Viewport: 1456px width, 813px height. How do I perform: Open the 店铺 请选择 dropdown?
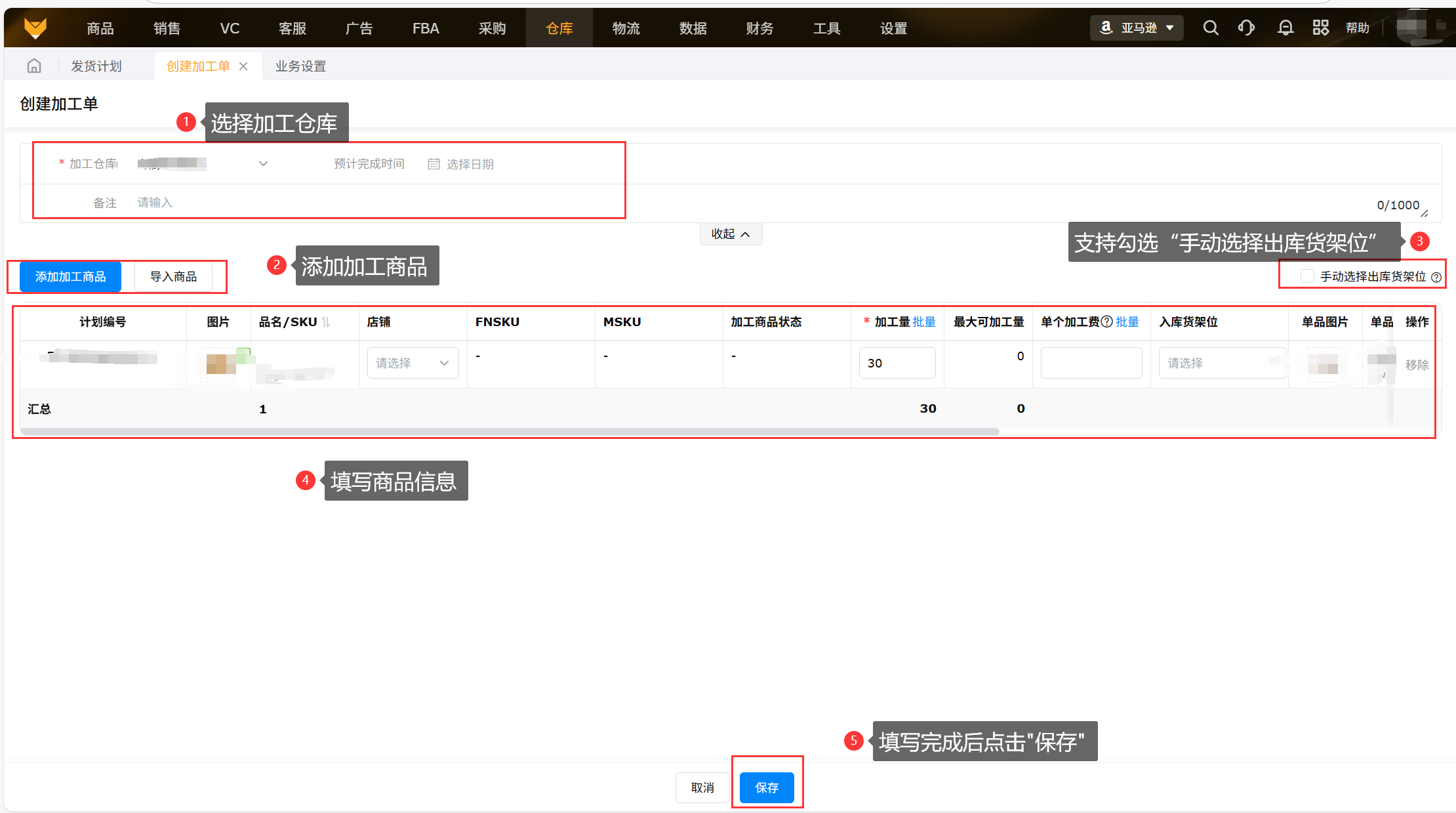[413, 363]
